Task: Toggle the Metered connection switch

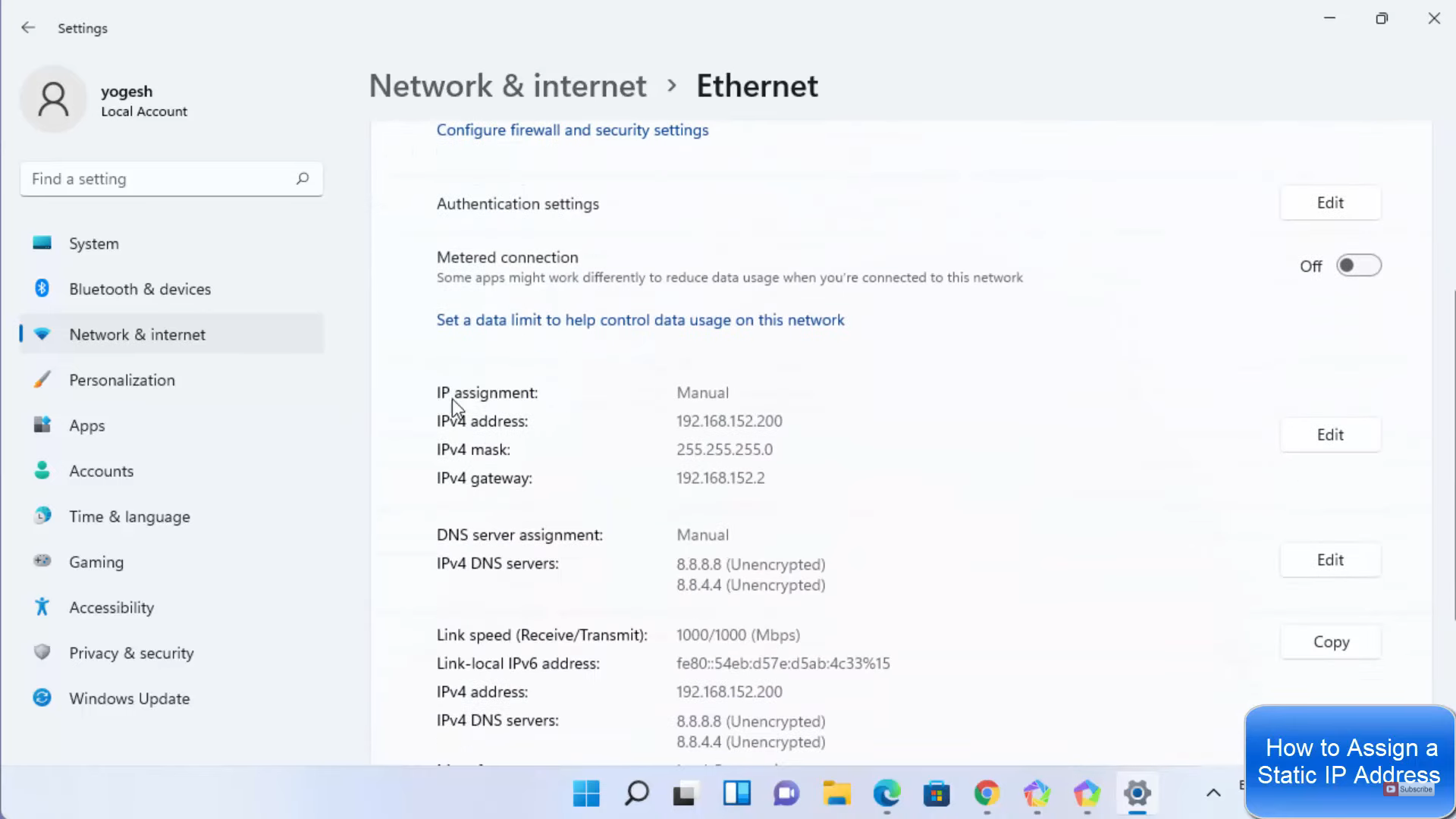Action: click(x=1358, y=266)
